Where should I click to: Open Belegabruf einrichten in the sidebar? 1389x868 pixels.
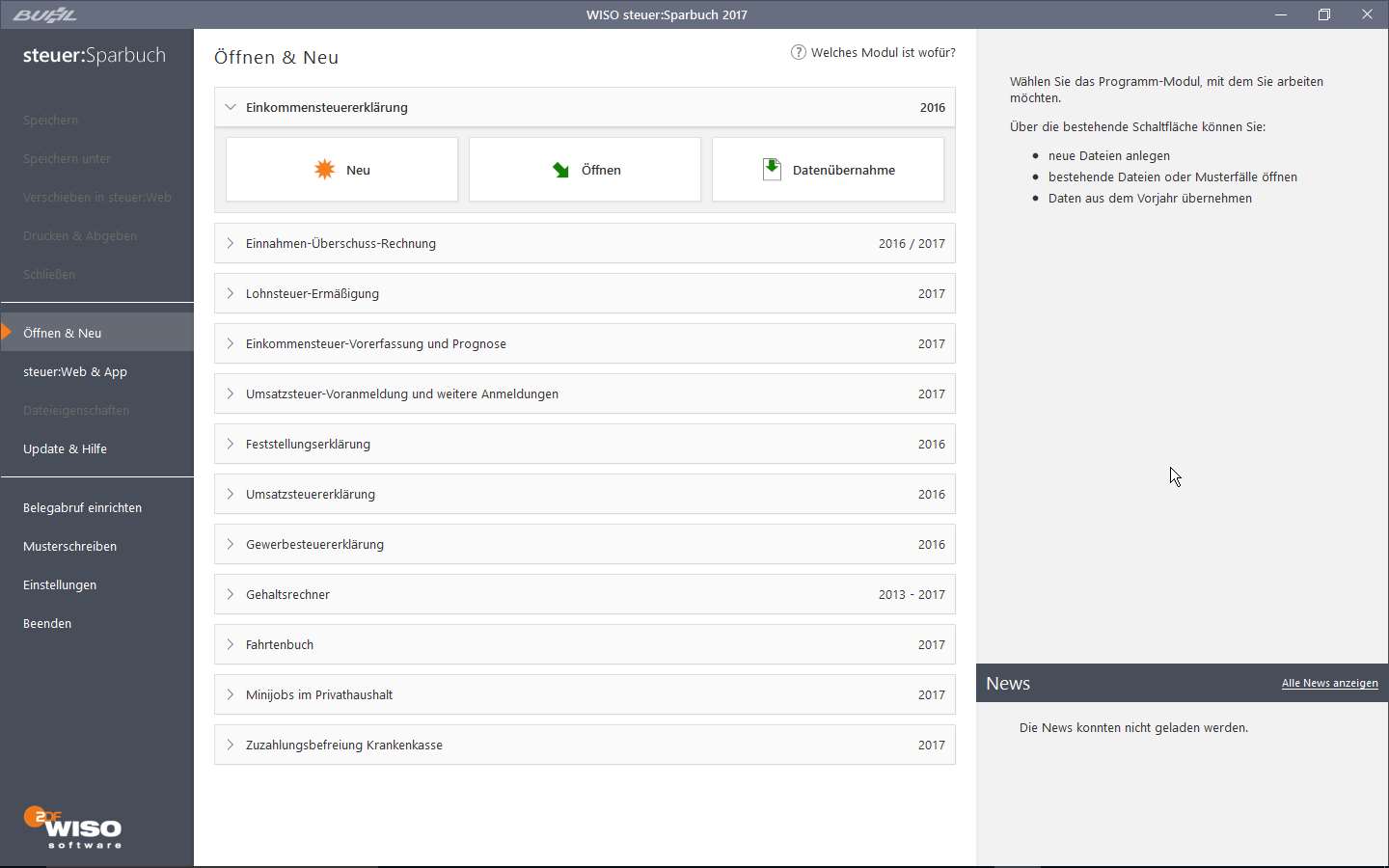tap(82, 508)
